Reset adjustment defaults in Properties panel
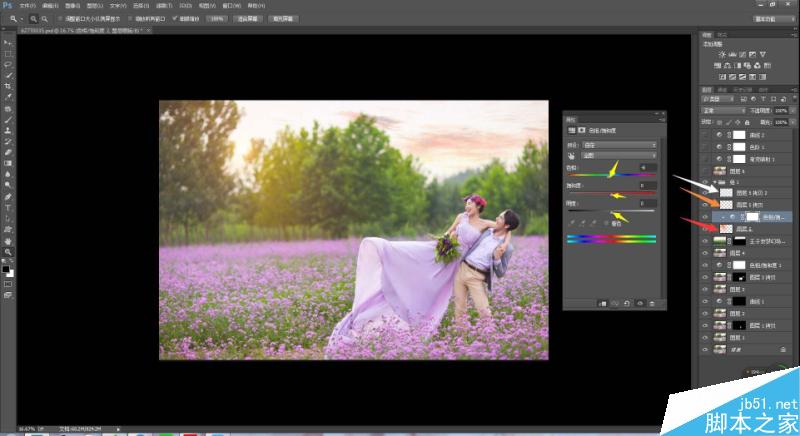Screen dimensions: 800x436 tap(627, 303)
